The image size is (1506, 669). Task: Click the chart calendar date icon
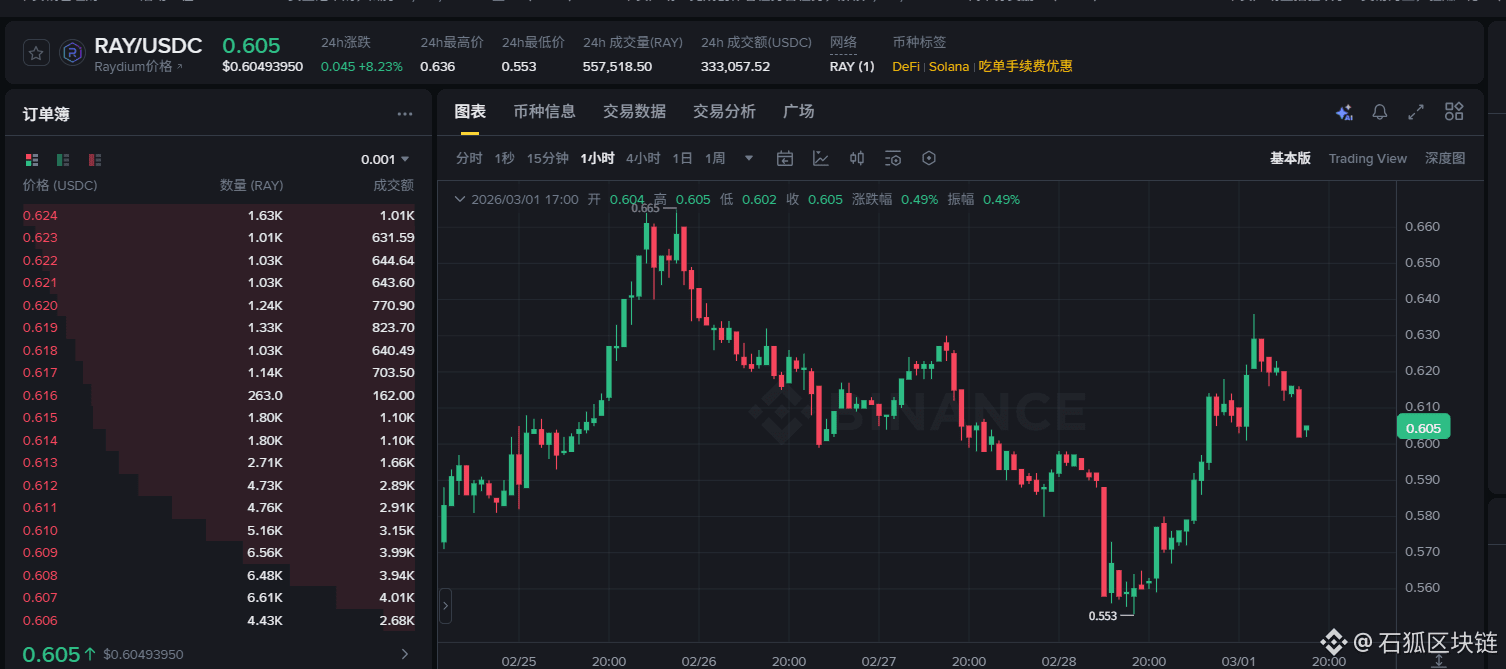[x=785, y=158]
